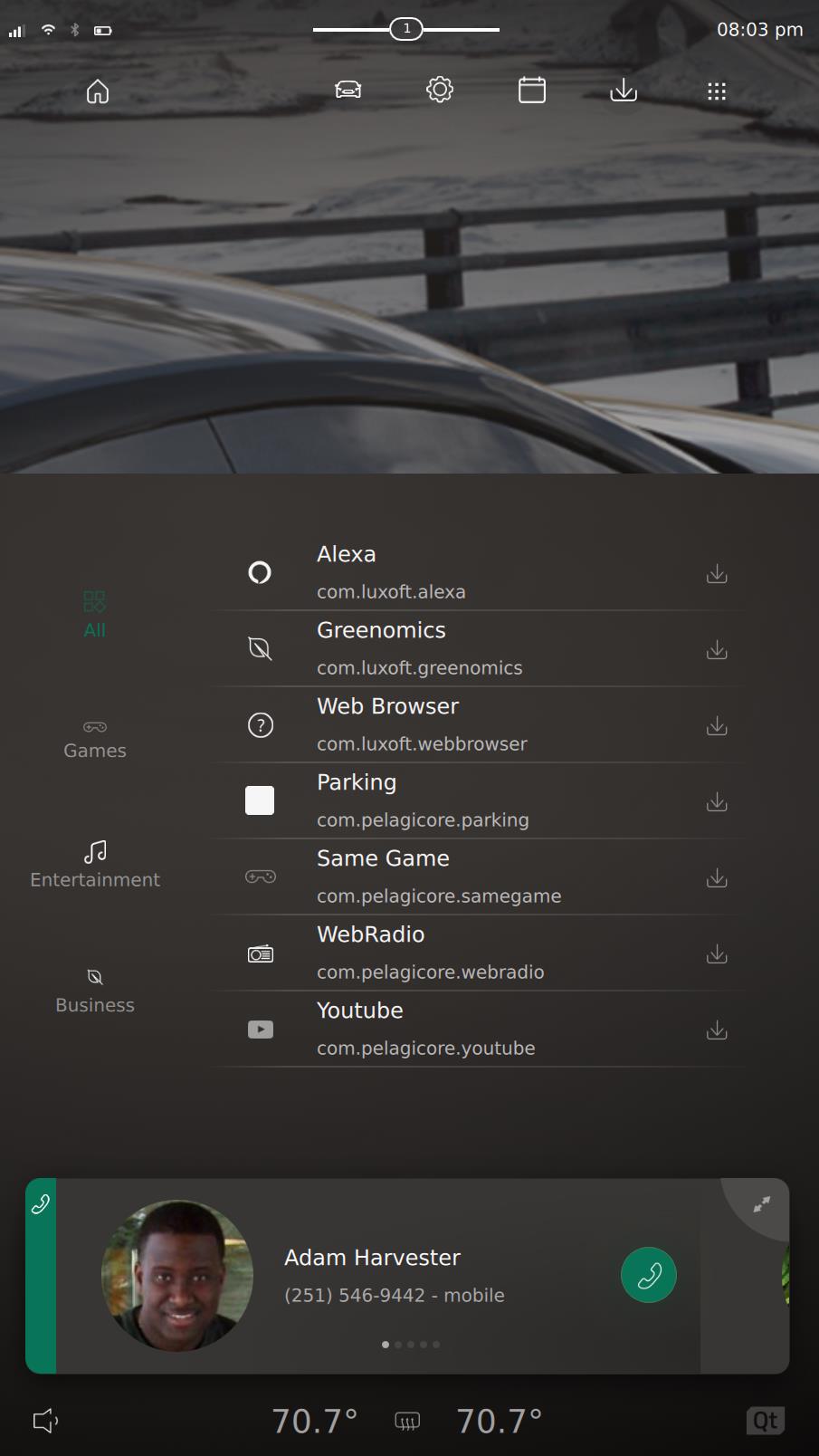Toggle the rear defrost climate icon
819x1456 pixels.
point(407,1422)
